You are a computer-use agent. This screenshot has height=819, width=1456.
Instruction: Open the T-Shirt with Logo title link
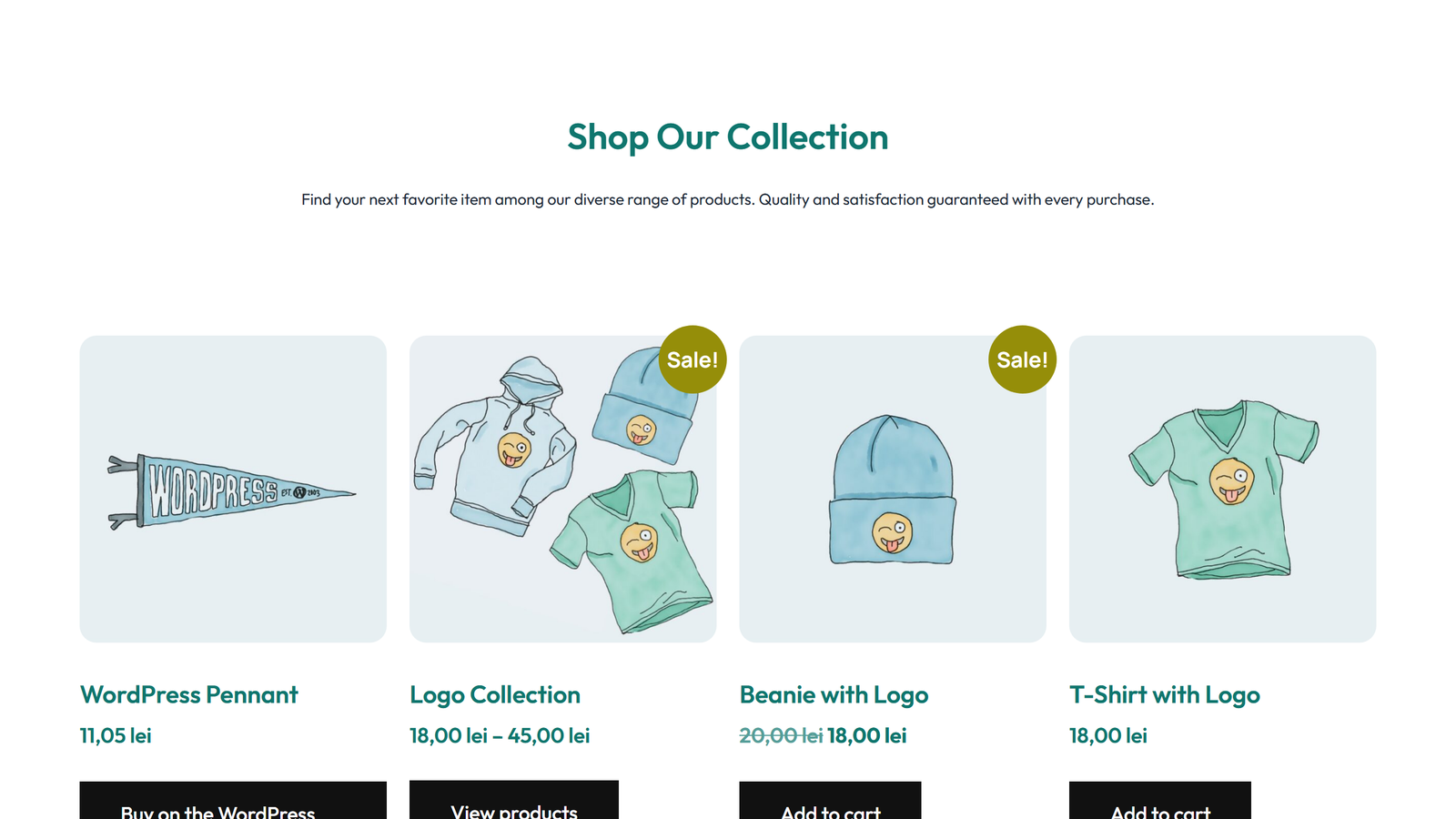(1165, 694)
